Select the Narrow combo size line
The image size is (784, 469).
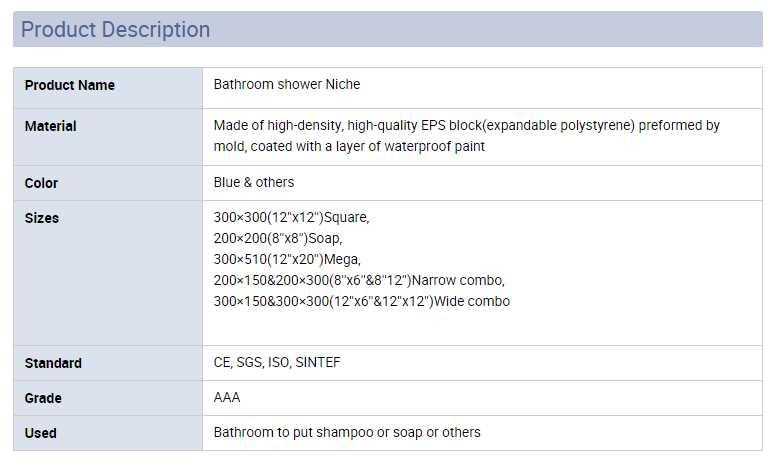359,281
